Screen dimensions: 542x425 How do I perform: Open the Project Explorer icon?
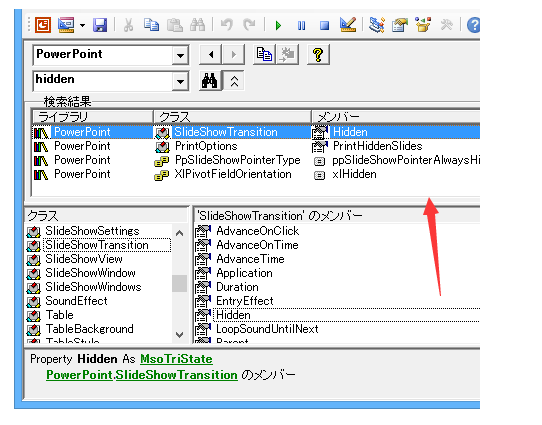click(376, 25)
